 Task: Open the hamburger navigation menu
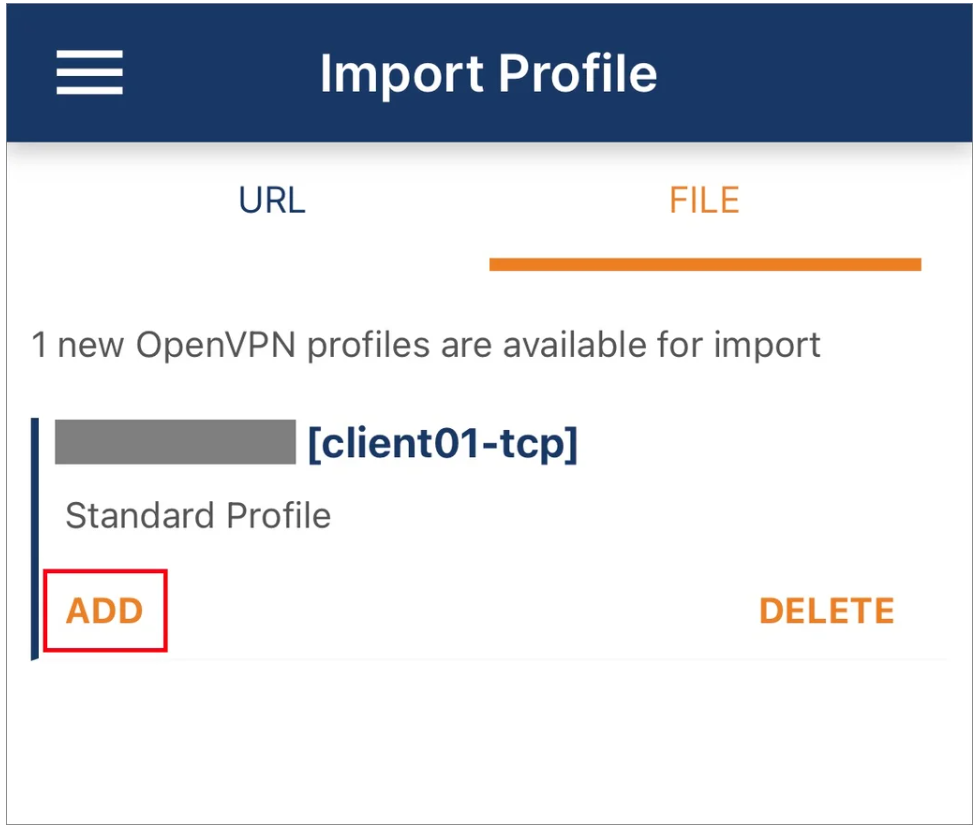pyautogui.click(x=89, y=73)
